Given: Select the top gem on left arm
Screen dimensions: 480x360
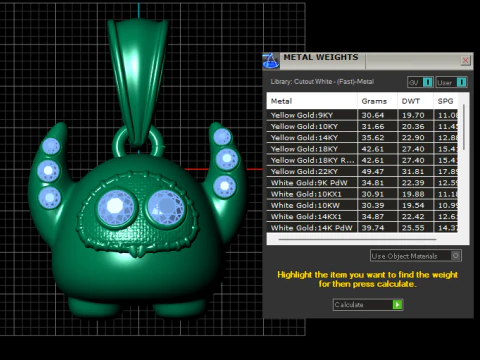Looking at the screenshot, I should [x=51, y=147].
